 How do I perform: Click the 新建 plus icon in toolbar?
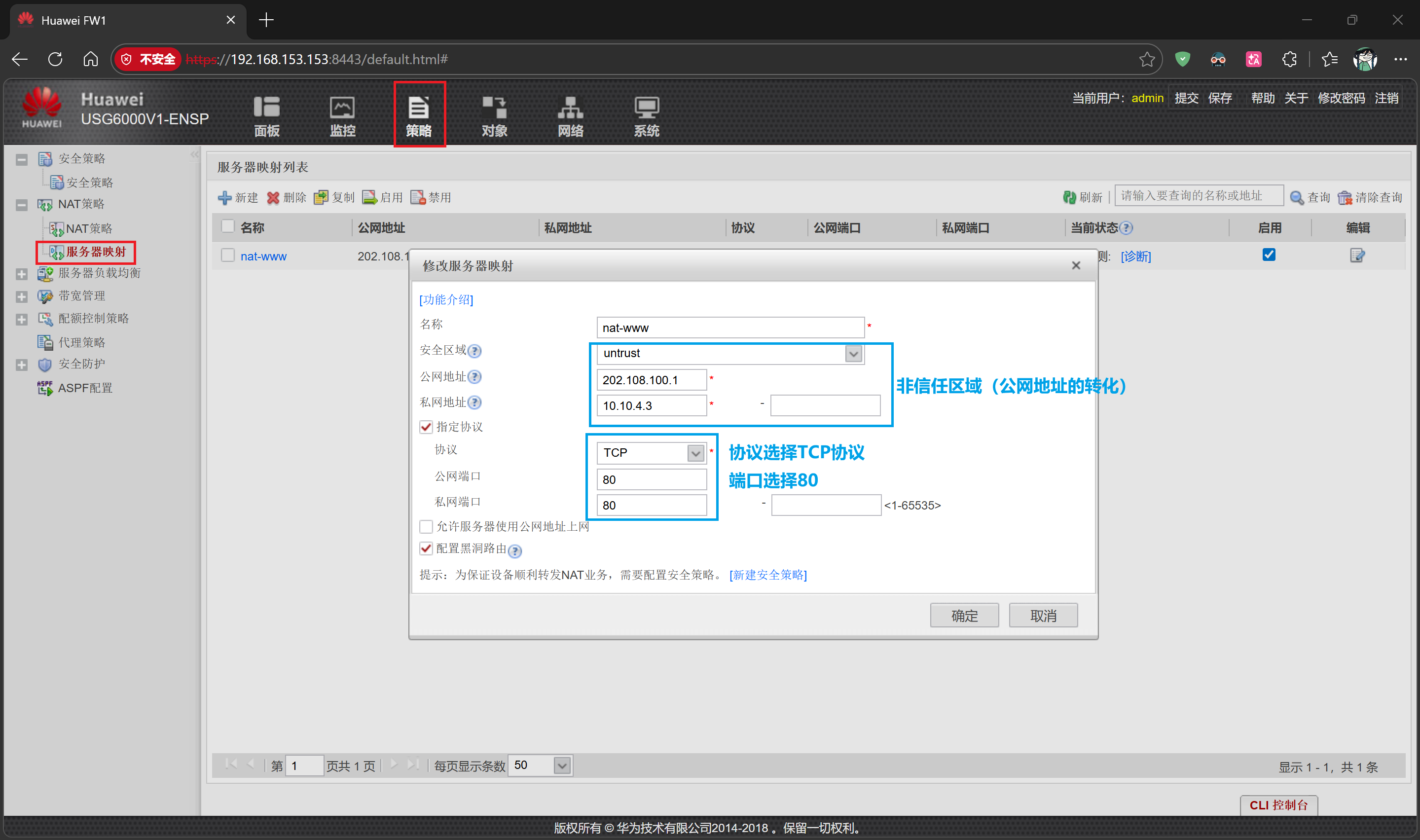point(225,198)
